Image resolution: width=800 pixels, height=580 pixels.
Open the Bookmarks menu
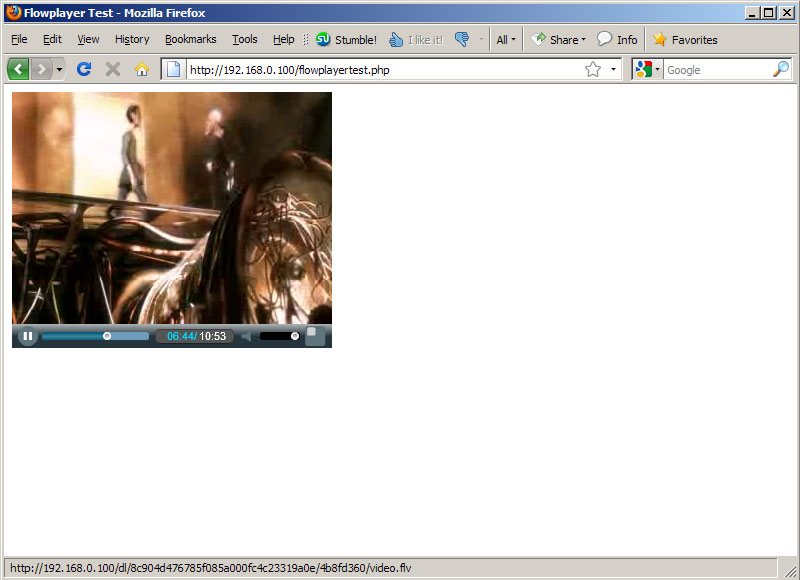(x=190, y=40)
